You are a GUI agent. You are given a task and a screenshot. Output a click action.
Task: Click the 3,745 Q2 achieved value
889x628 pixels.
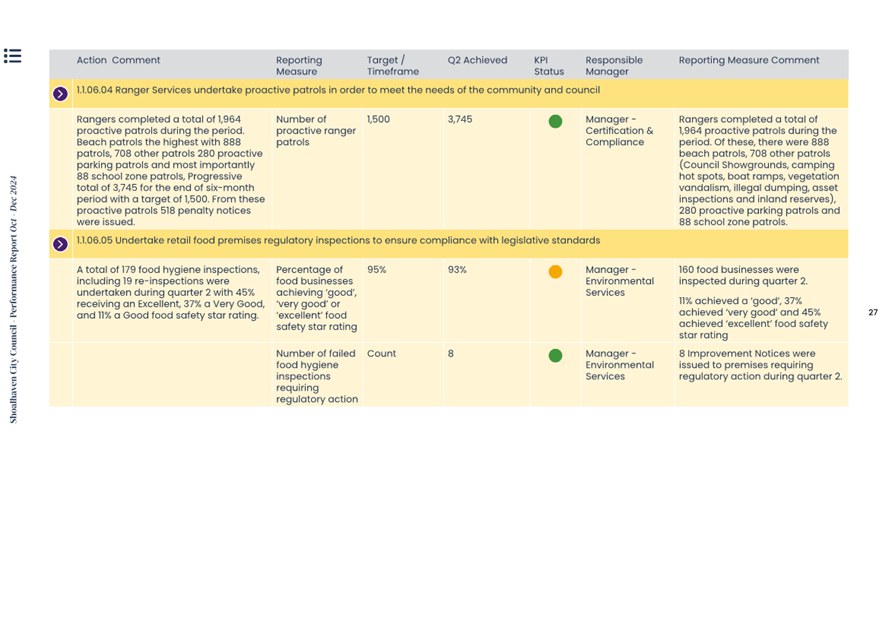460,119
